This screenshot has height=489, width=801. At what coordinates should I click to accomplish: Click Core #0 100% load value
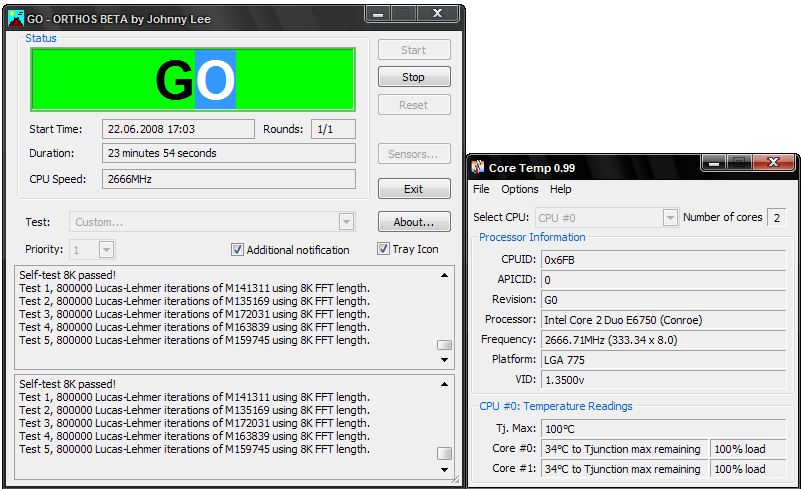(x=748, y=449)
